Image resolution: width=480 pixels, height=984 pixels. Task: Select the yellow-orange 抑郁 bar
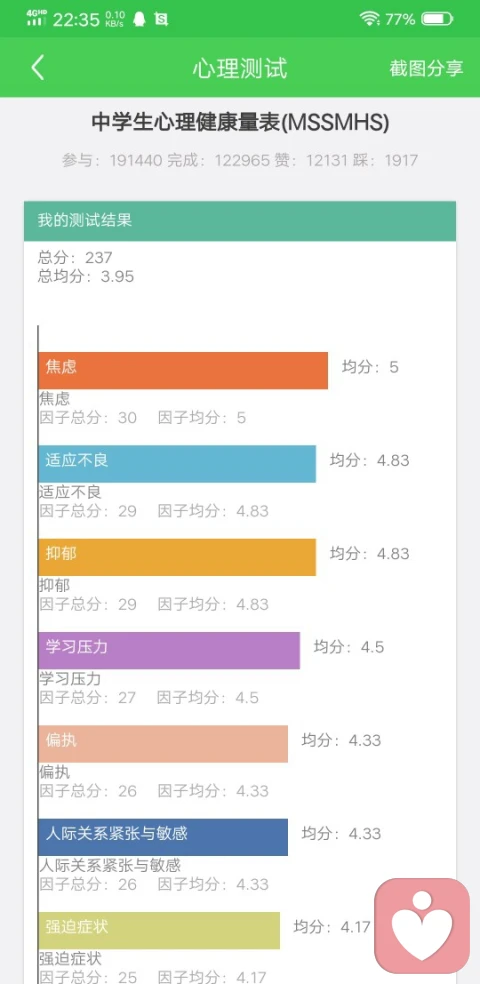[177, 557]
